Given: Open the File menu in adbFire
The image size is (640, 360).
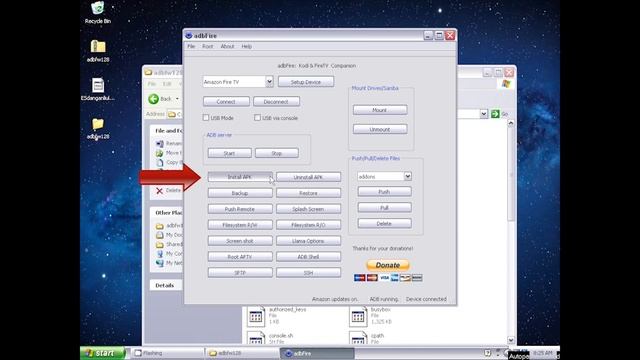Looking at the screenshot, I should pyautogui.click(x=191, y=47).
